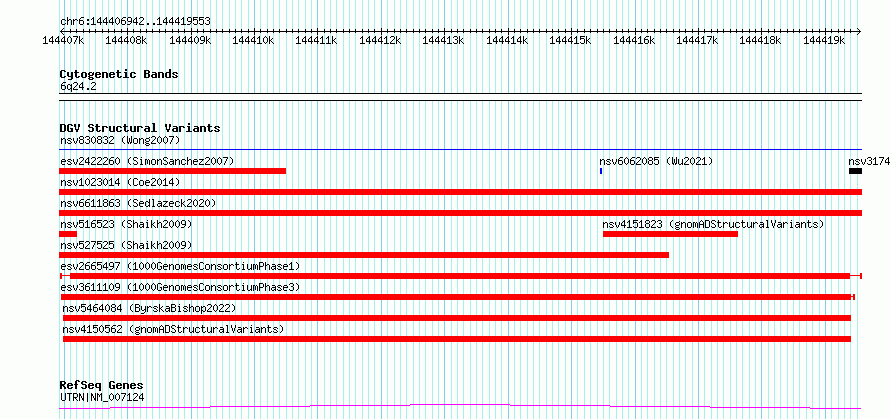The image size is (890, 419).
Task: Click the 144408k ruler tick label
Action: [x=127, y=40]
